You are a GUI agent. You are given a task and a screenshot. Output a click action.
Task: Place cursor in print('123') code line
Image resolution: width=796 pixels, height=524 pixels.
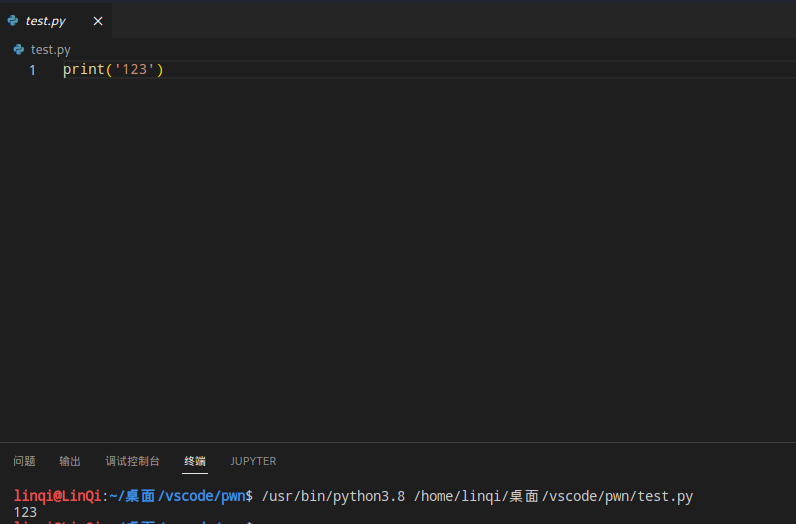click(x=113, y=69)
